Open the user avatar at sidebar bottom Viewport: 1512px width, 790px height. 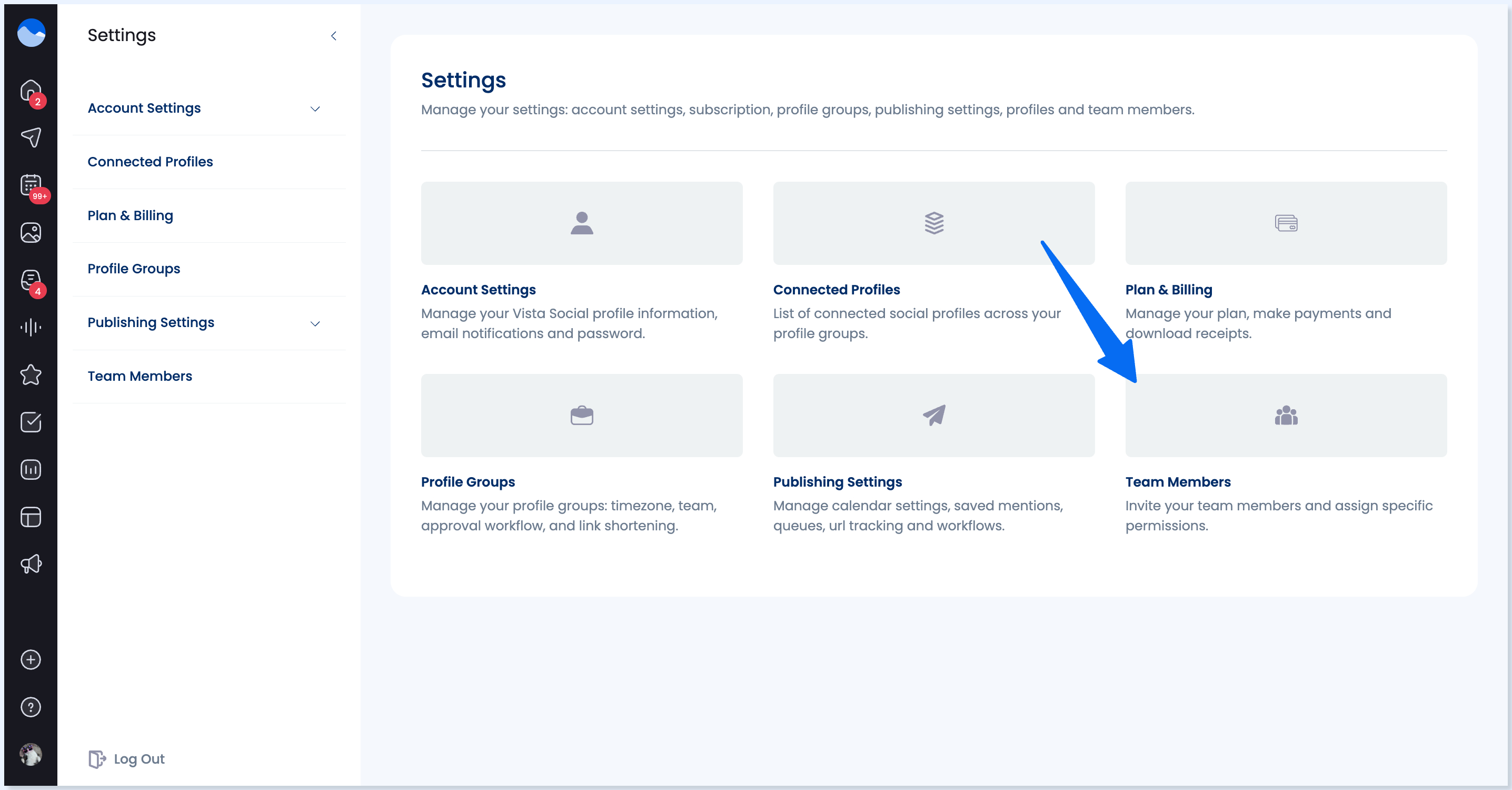(31, 754)
